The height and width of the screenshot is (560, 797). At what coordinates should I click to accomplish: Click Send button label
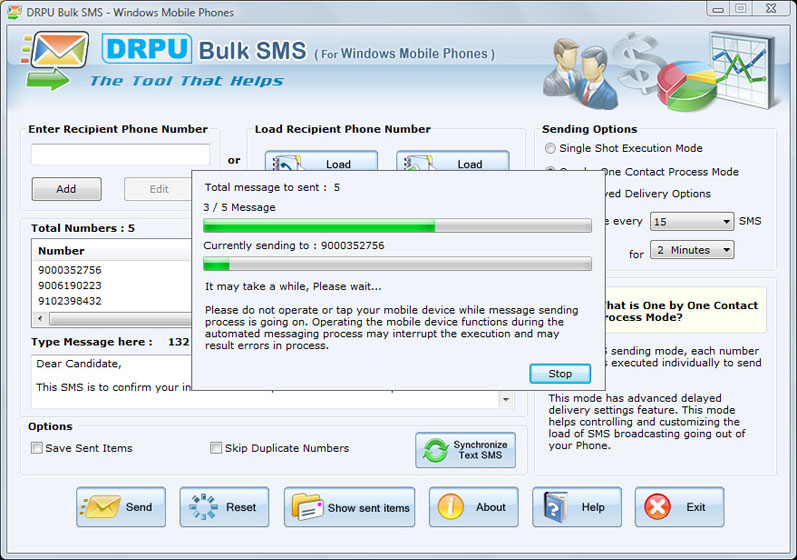pyautogui.click(x=139, y=507)
